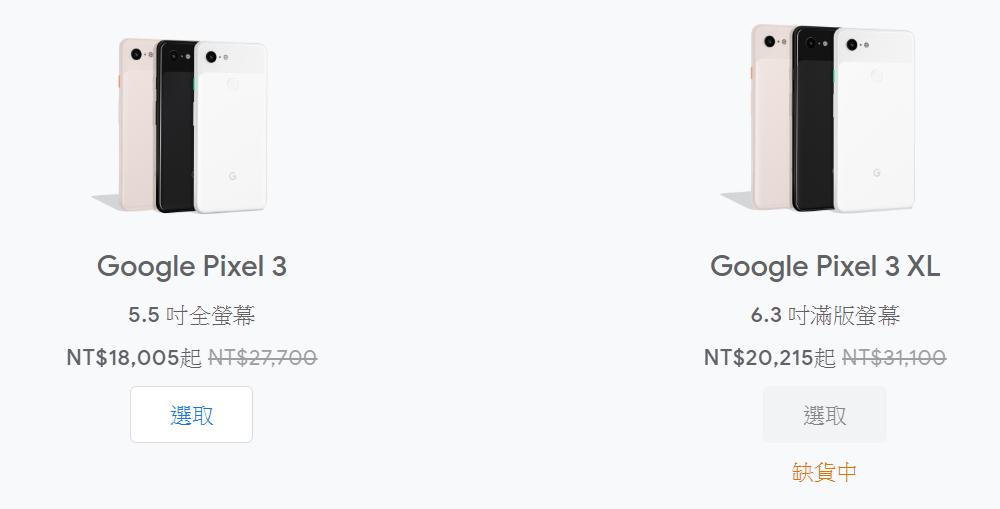Click the NT$20,215起 sale price
Image resolution: width=1000 pixels, height=509 pixels.
click(770, 357)
